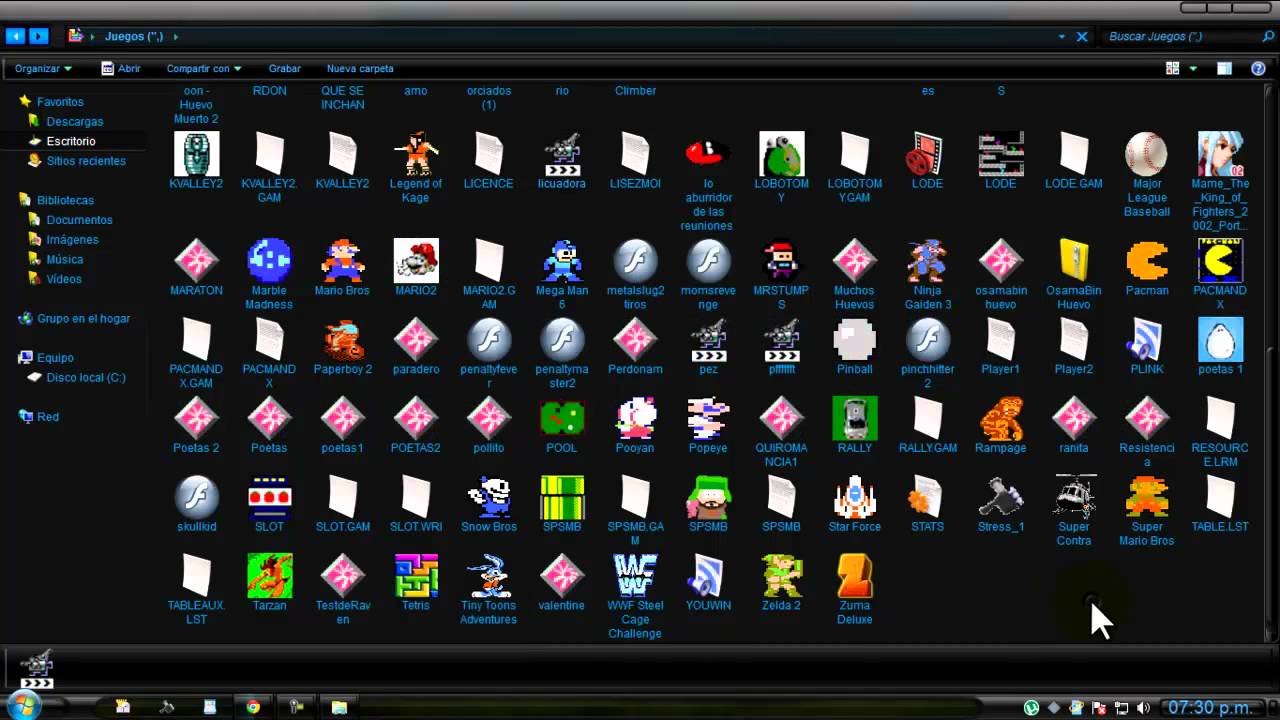Open the Snow Bros game icon
This screenshot has width=1280, height=720.
tap(489, 497)
